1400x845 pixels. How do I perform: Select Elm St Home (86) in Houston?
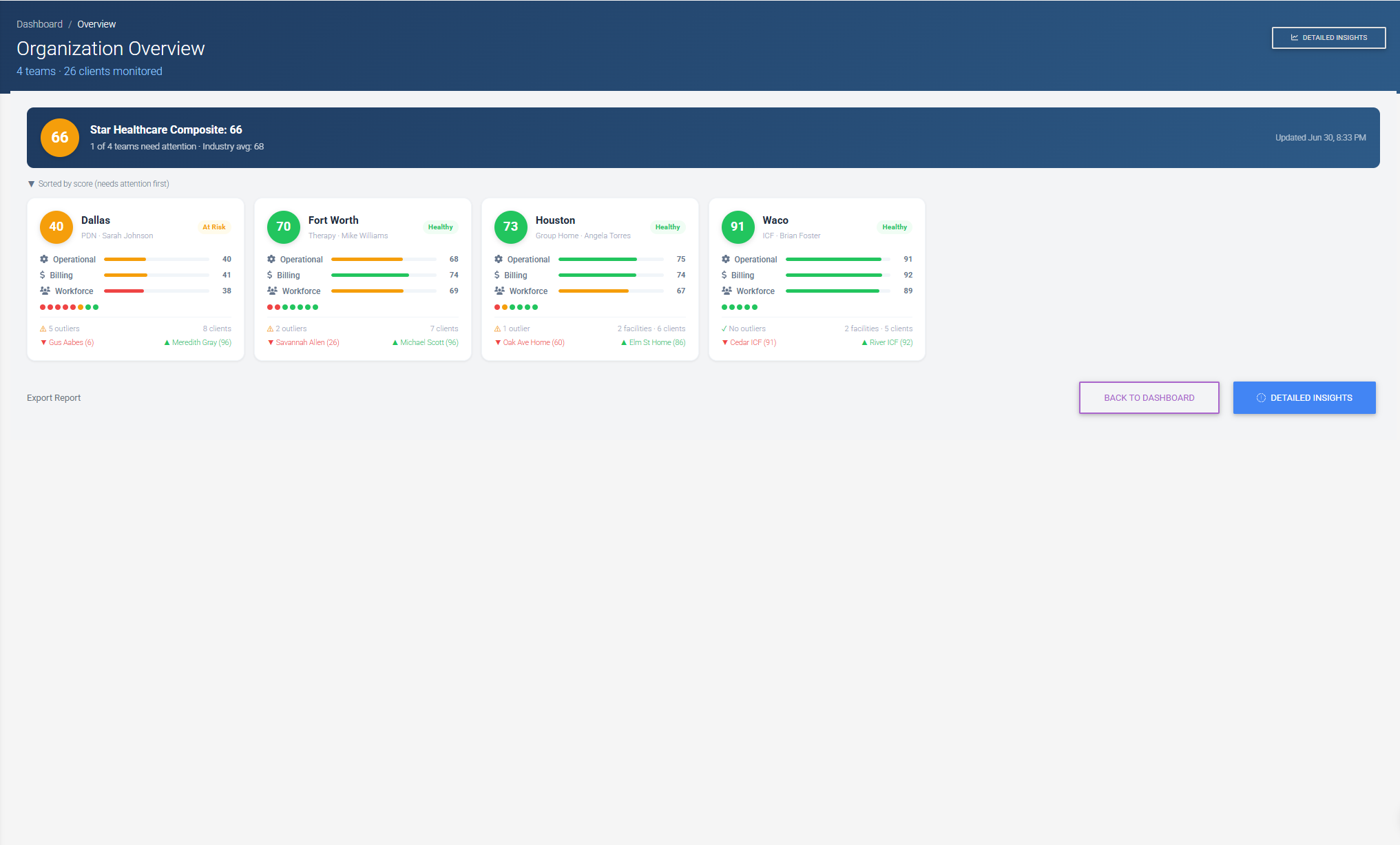point(654,343)
